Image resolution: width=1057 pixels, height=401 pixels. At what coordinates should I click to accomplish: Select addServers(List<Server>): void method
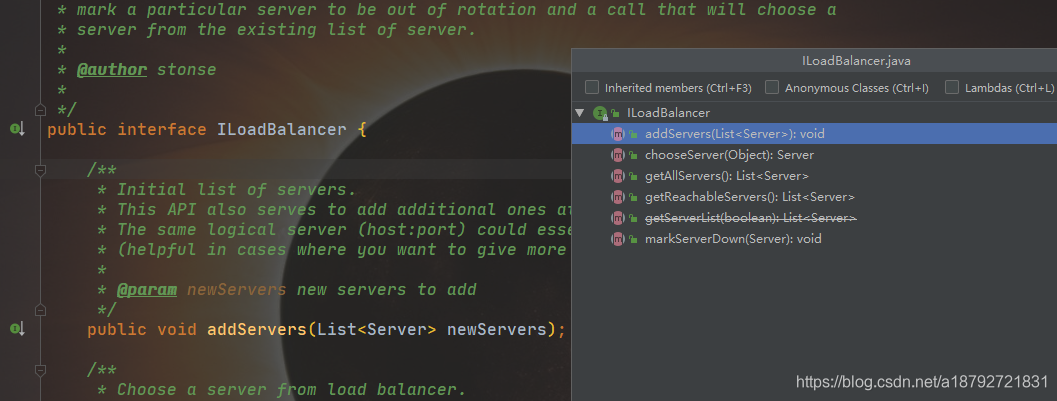[x=814, y=133]
